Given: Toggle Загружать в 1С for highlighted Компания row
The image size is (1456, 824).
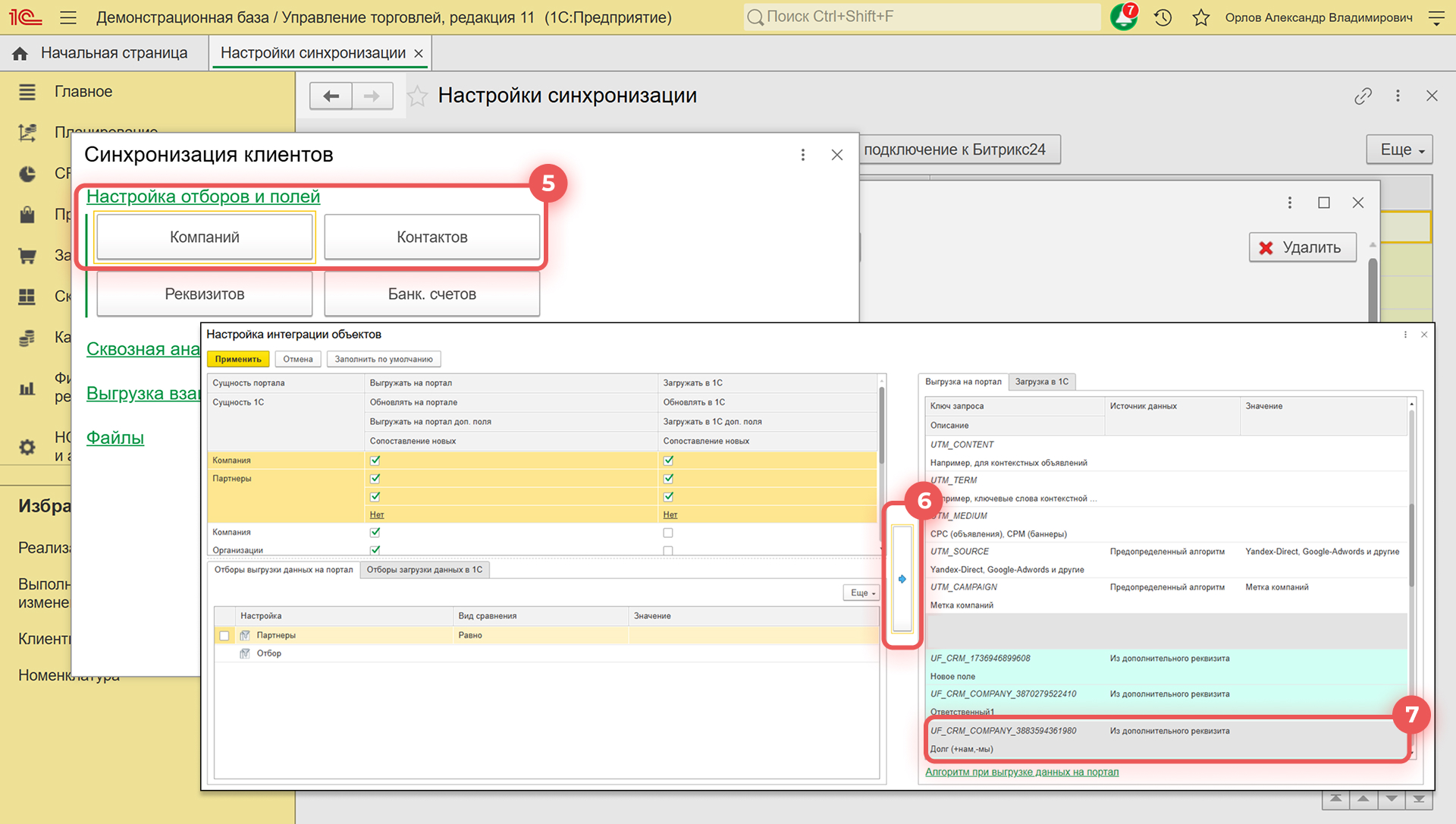Looking at the screenshot, I should [668, 460].
